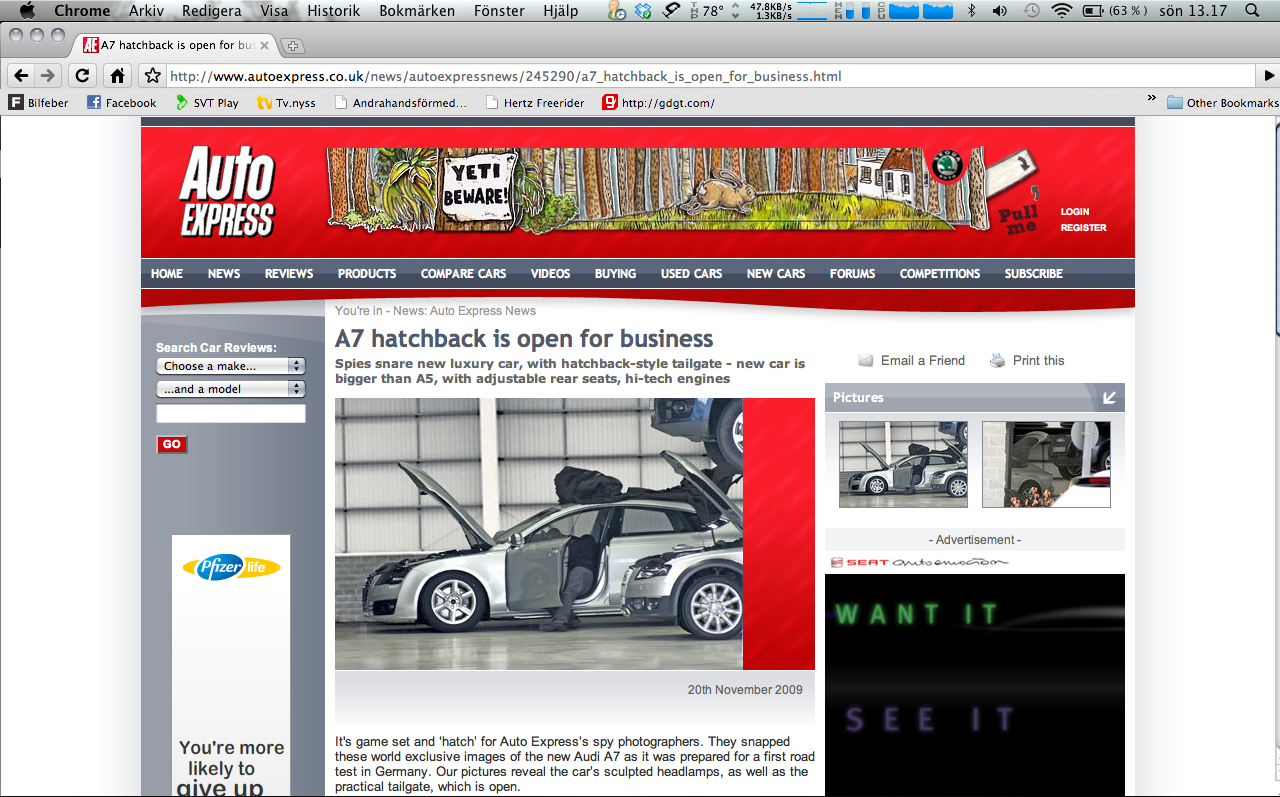The height and width of the screenshot is (797, 1280).
Task: Click the REGISTER link
Action: tap(1084, 228)
